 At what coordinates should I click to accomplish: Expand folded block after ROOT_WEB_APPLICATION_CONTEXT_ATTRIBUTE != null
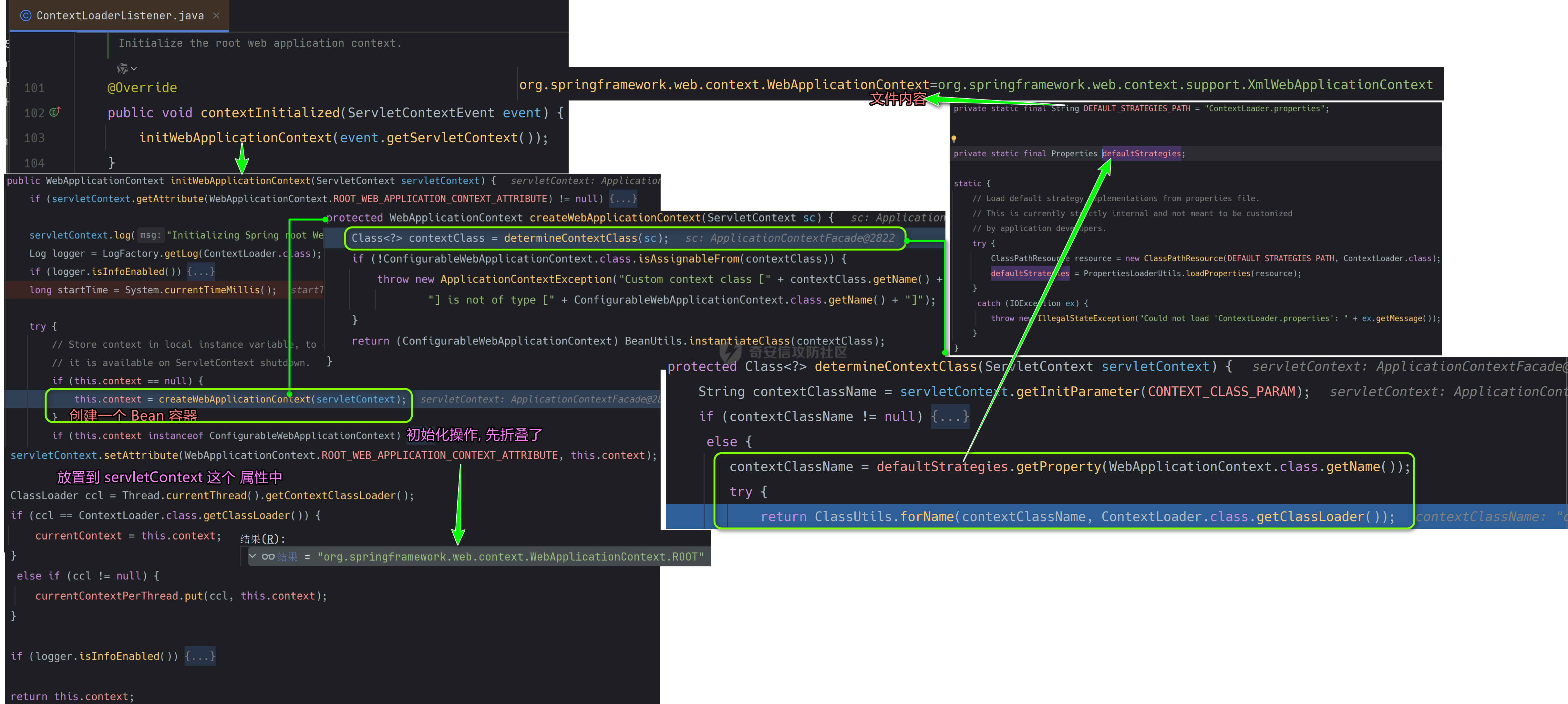coord(623,199)
